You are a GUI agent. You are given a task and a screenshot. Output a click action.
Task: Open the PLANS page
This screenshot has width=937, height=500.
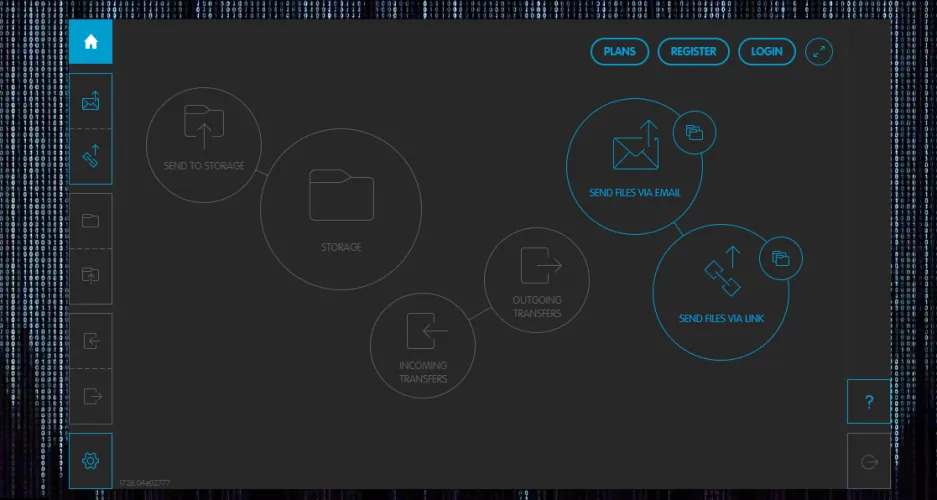pos(620,52)
